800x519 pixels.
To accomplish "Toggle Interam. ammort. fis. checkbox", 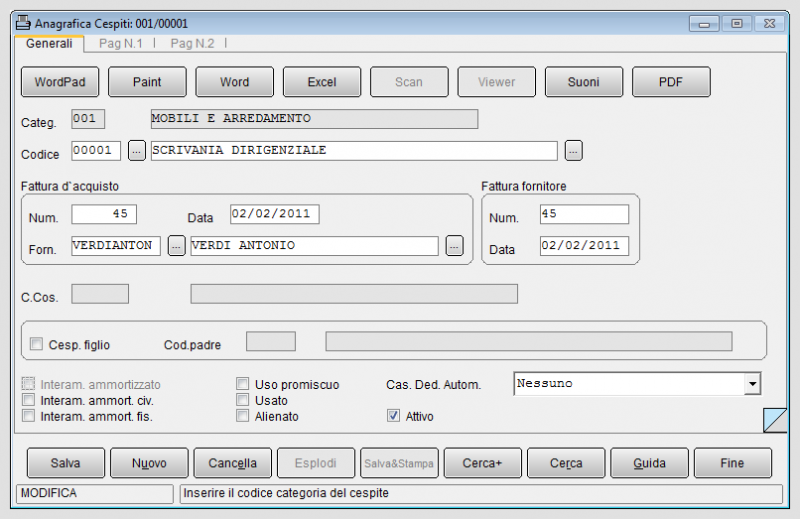I will coord(29,415).
